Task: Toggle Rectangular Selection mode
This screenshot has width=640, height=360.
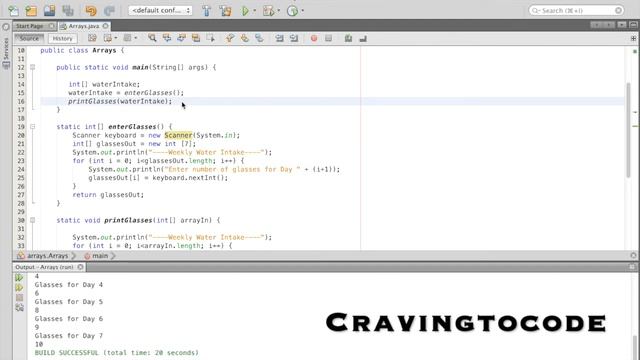Action: (211, 38)
